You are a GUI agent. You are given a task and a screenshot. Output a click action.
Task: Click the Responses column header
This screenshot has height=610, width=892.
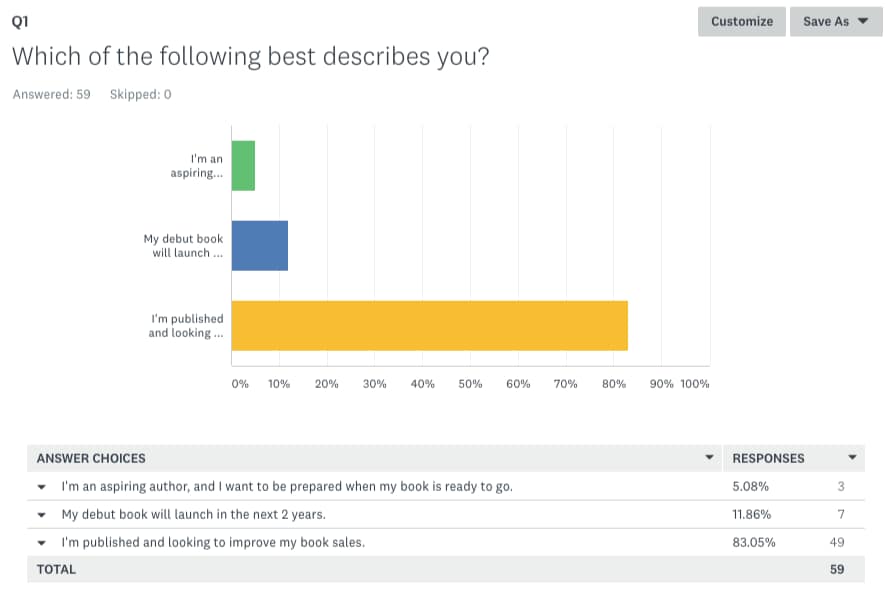(768, 458)
